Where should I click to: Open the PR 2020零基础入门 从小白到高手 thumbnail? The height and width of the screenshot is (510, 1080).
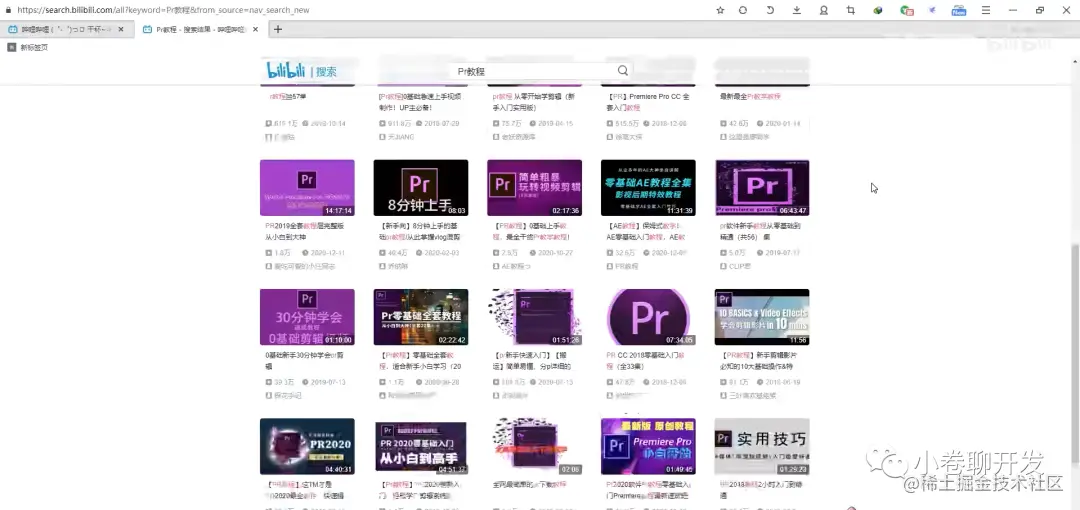(x=421, y=447)
